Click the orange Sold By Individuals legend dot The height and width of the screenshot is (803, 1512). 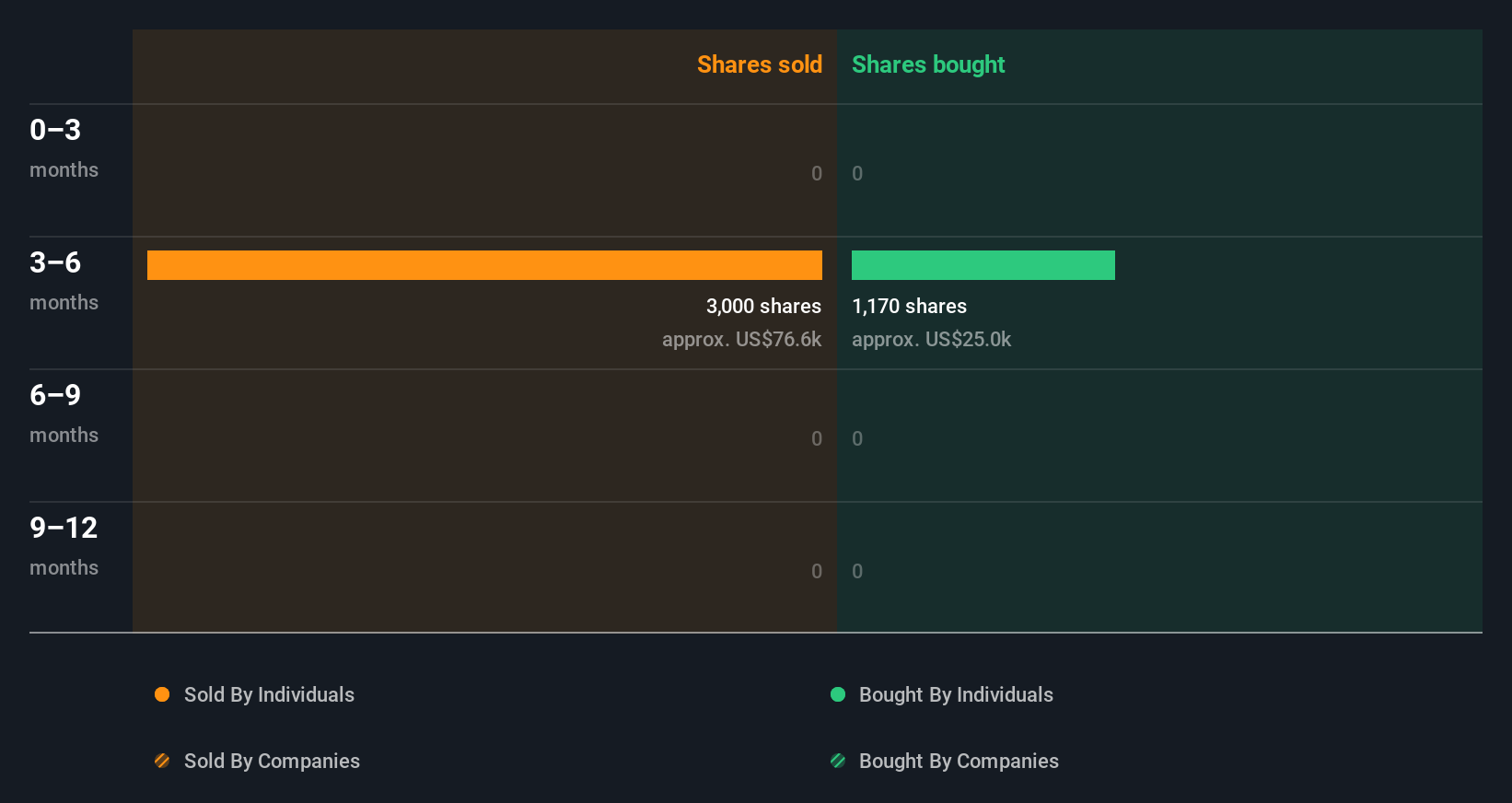pos(162,694)
